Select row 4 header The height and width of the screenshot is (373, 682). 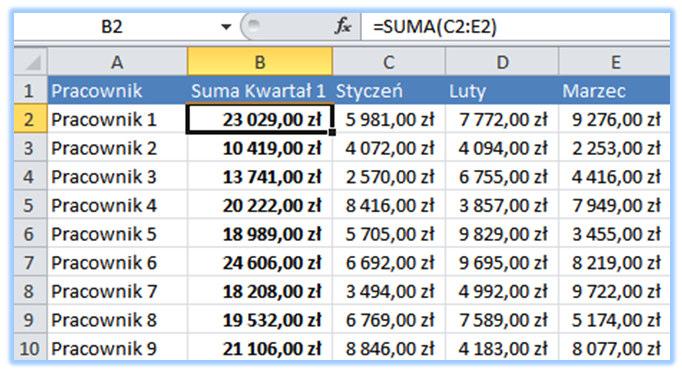click(x=31, y=176)
